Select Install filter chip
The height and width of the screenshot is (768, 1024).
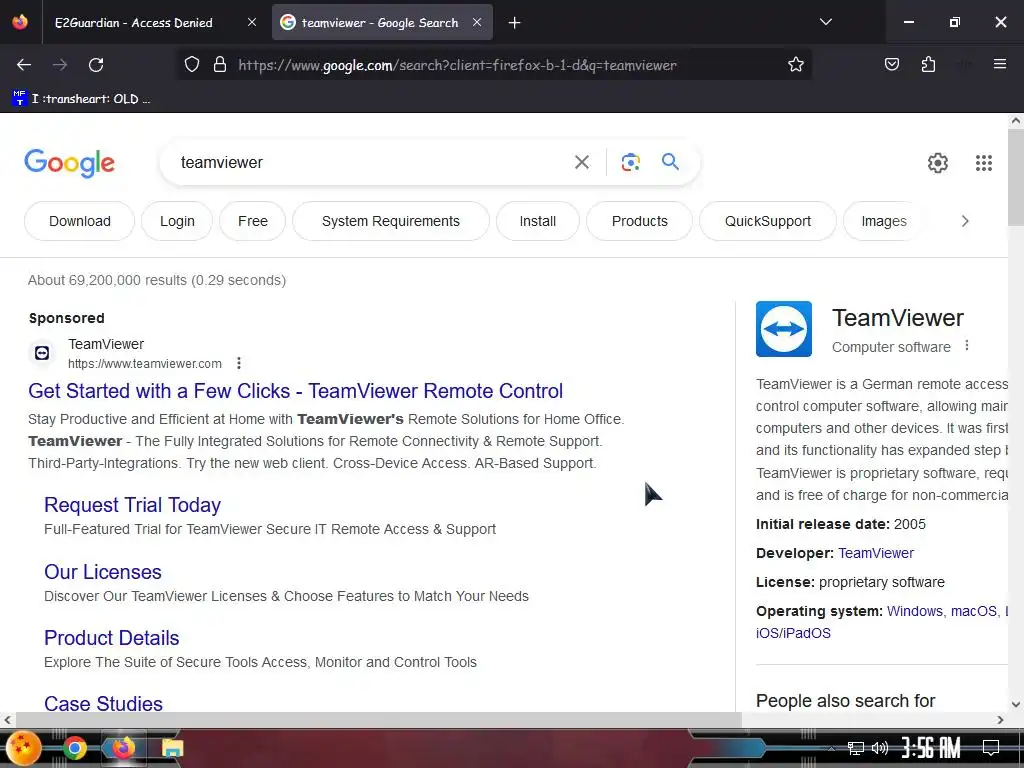click(537, 221)
